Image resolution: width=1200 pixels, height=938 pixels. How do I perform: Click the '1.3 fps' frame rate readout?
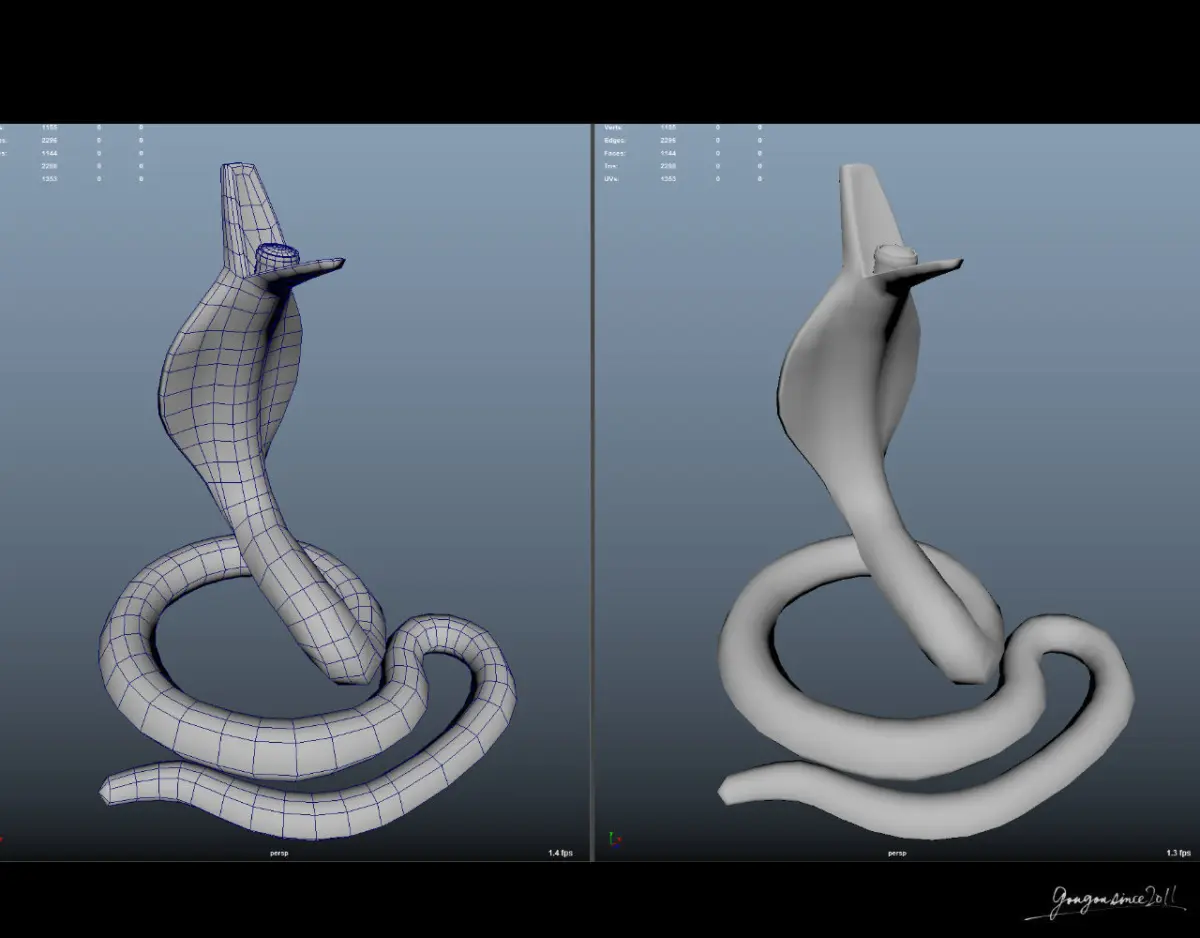pyautogui.click(x=1178, y=853)
